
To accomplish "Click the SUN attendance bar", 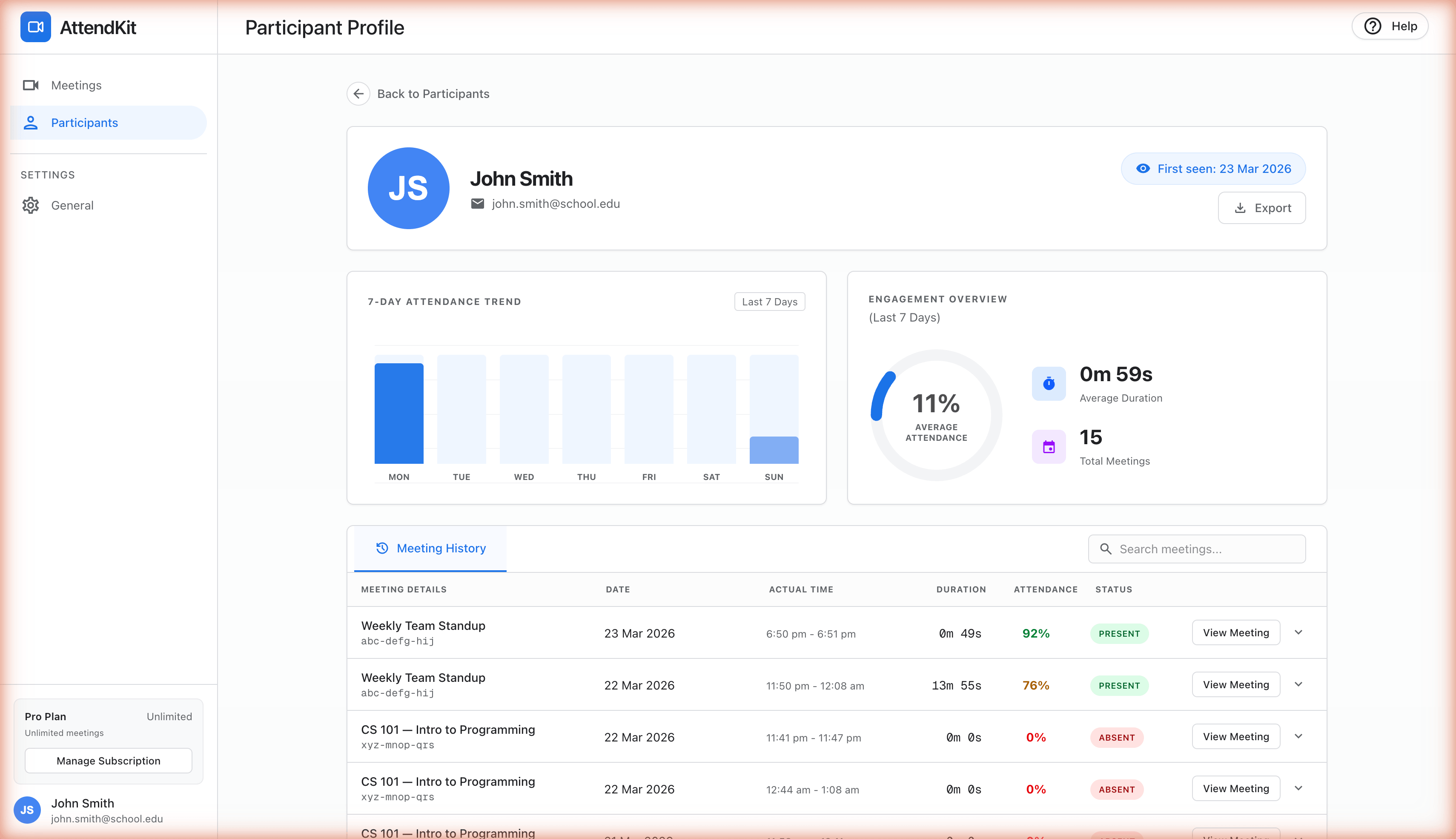I will click(x=774, y=450).
